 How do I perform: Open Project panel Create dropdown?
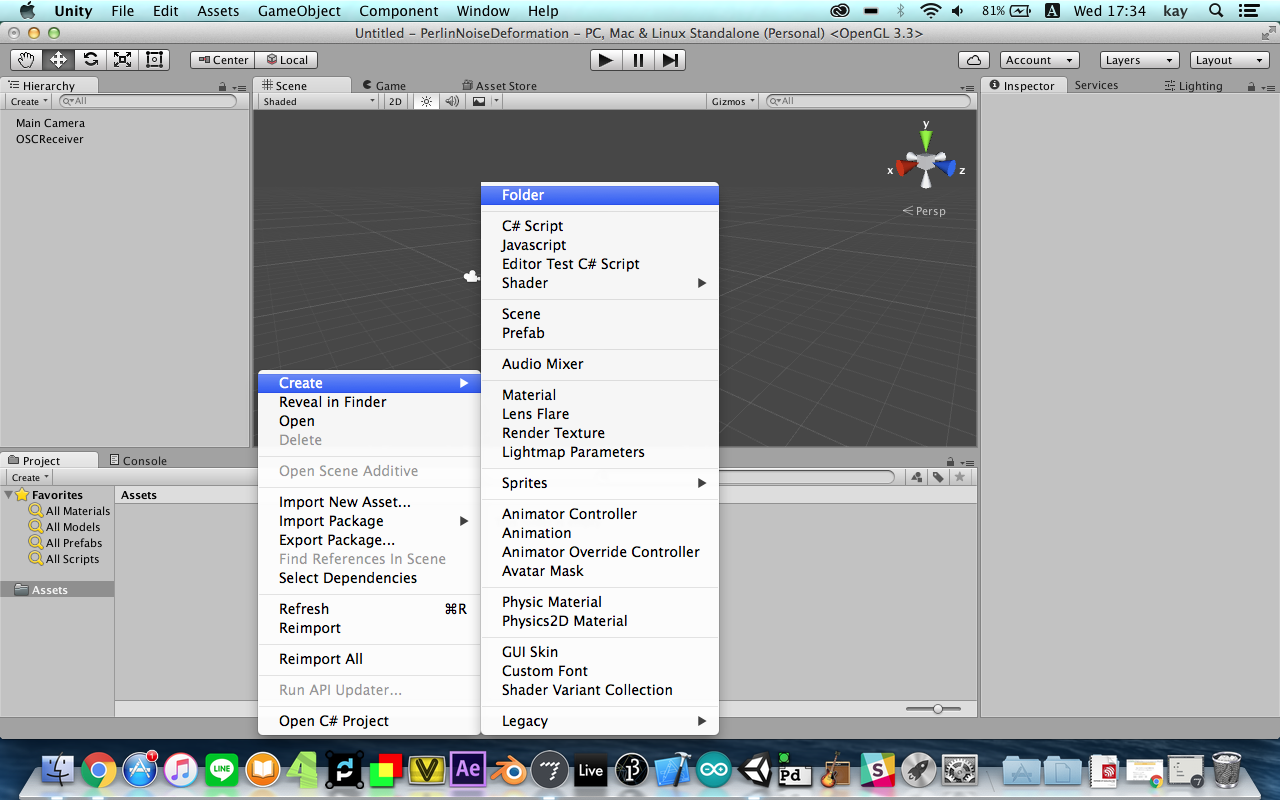[30, 477]
